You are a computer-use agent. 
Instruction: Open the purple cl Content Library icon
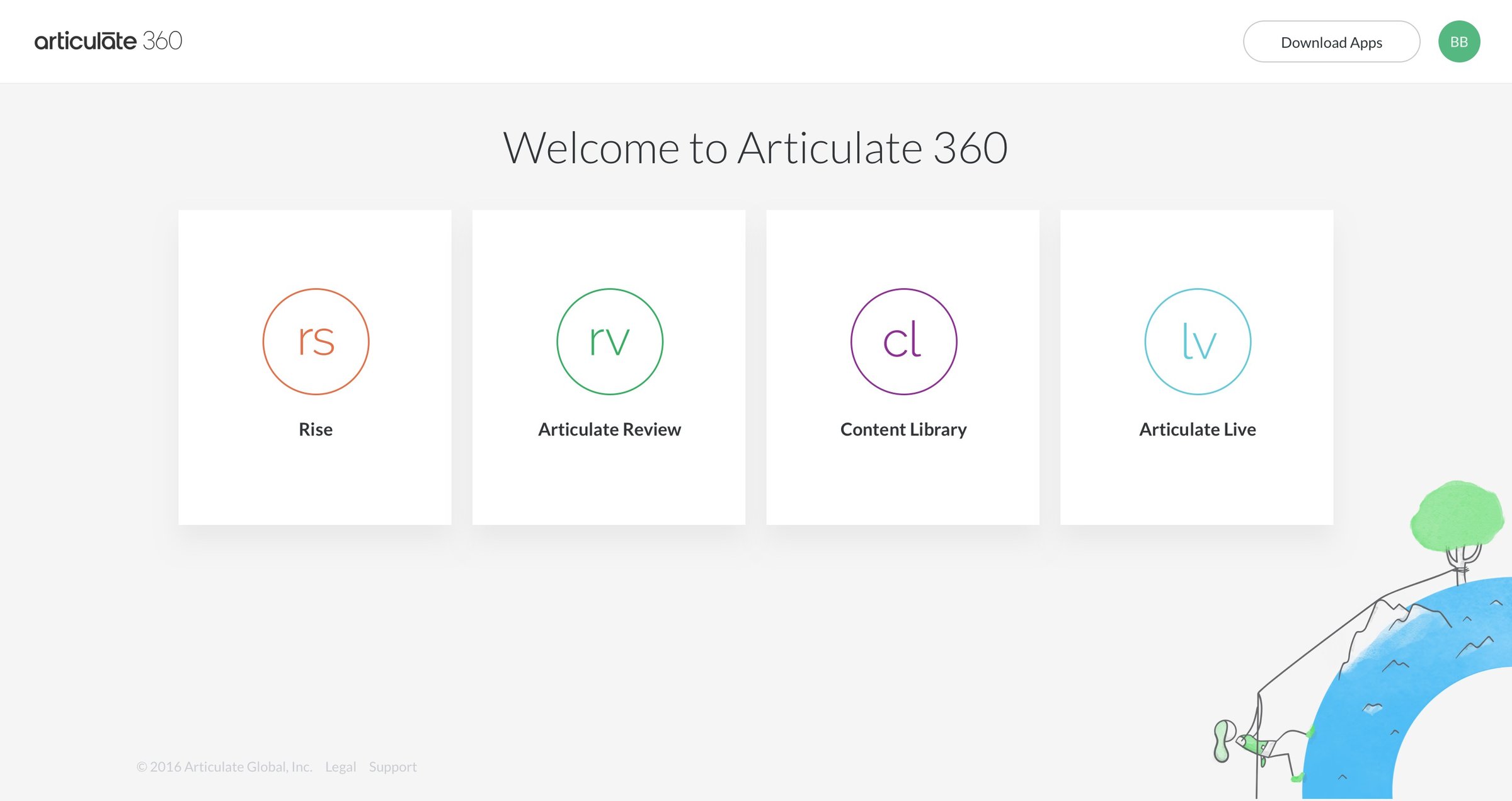[904, 342]
